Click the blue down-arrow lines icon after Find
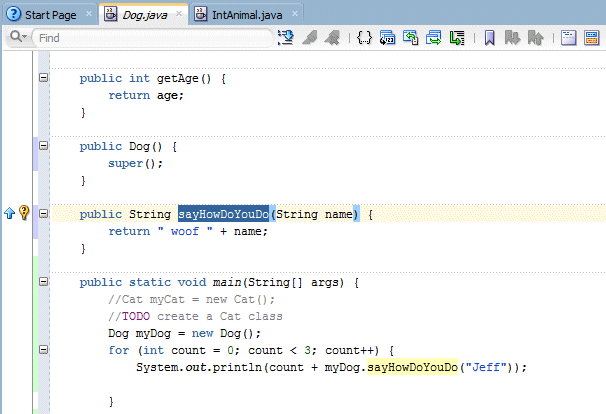The height and width of the screenshot is (414, 606). click(286, 38)
